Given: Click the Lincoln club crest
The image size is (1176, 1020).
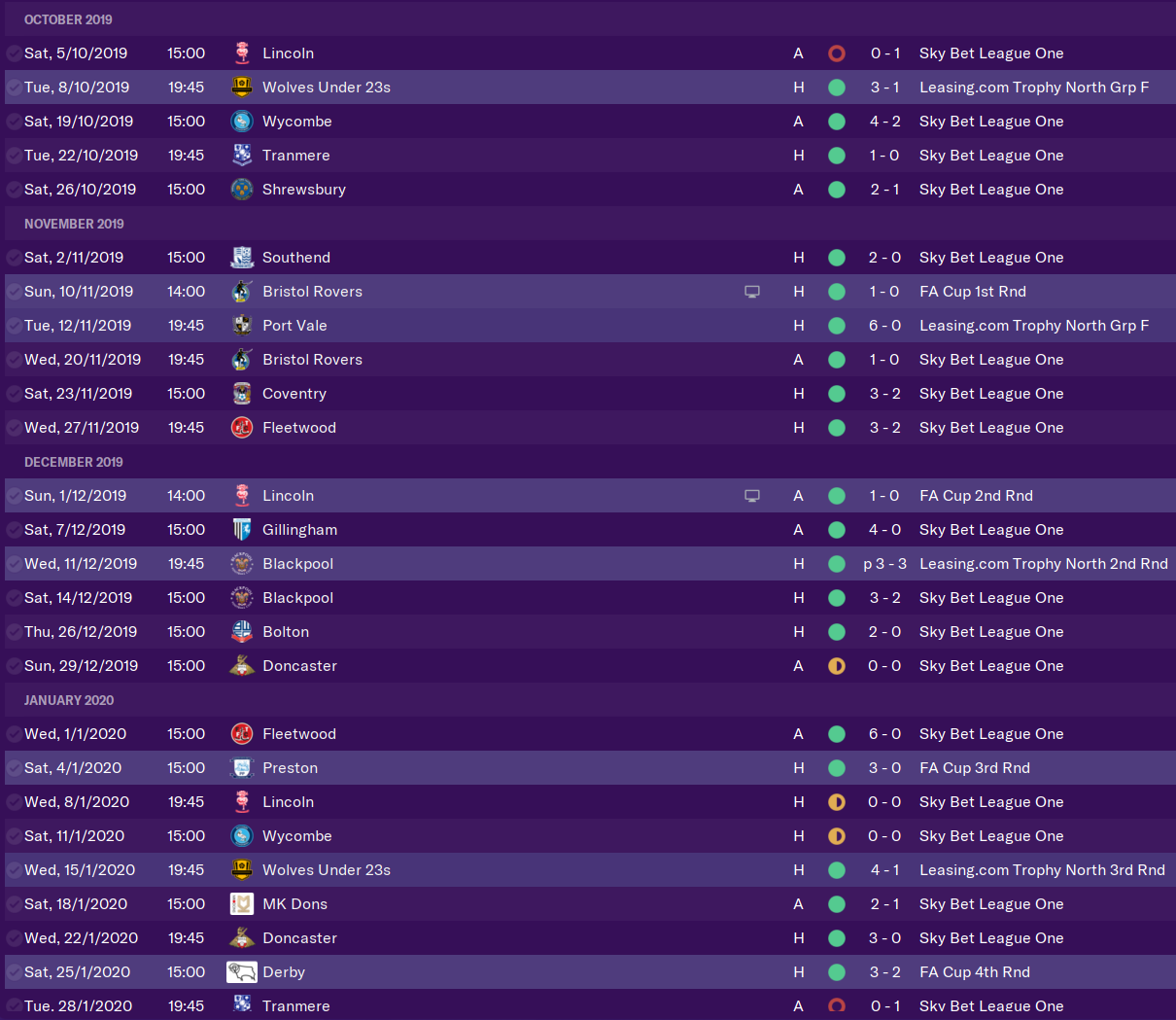Looking at the screenshot, I should click(x=241, y=53).
